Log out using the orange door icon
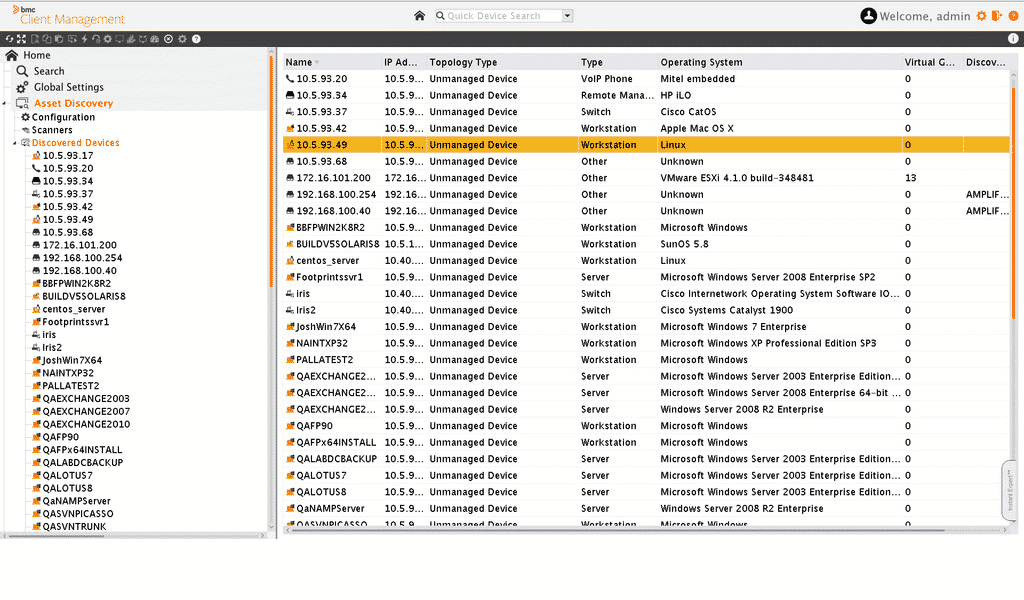 [997, 16]
